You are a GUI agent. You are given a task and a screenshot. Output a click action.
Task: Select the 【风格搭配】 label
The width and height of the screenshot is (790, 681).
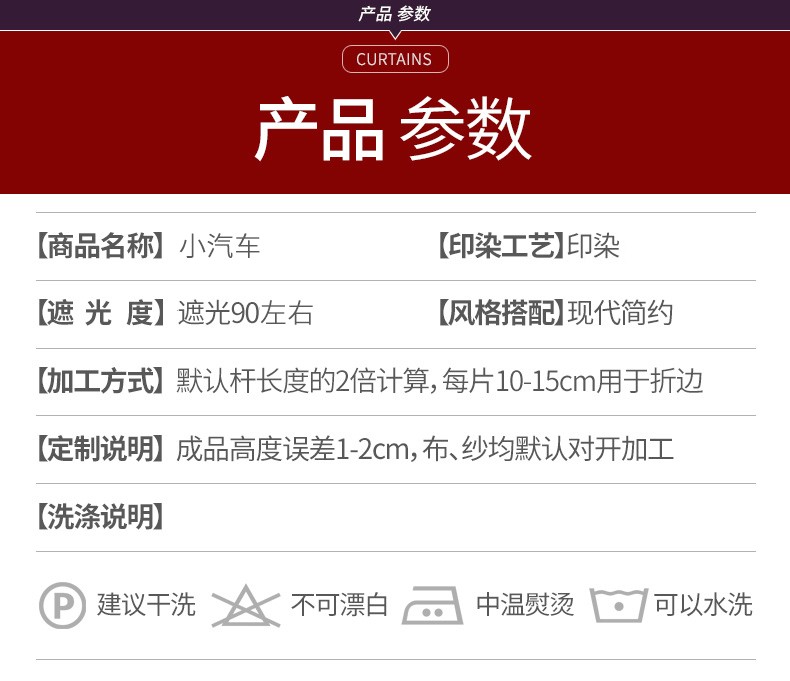496,313
